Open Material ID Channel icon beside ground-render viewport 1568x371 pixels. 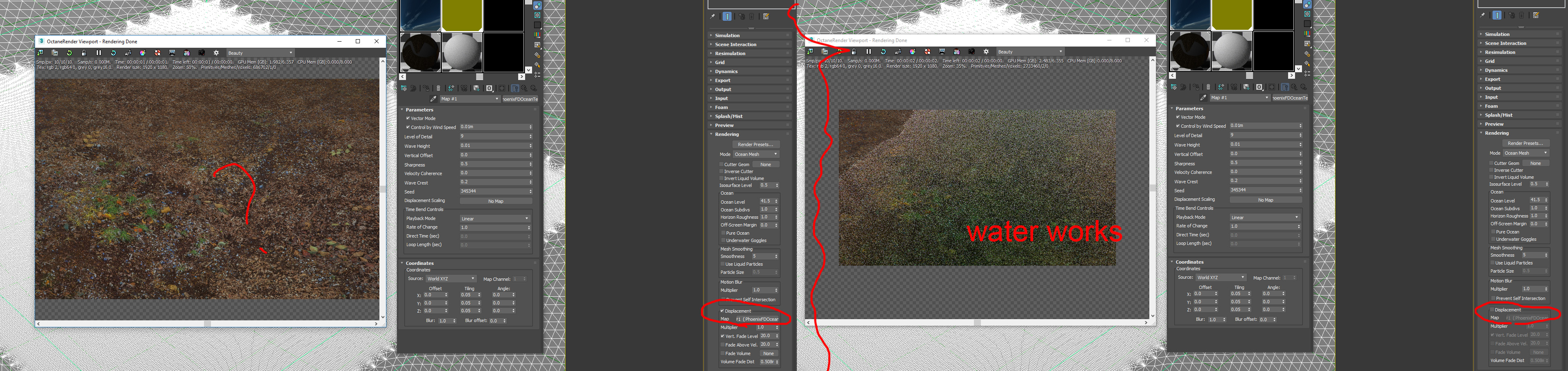(x=489, y=88)
